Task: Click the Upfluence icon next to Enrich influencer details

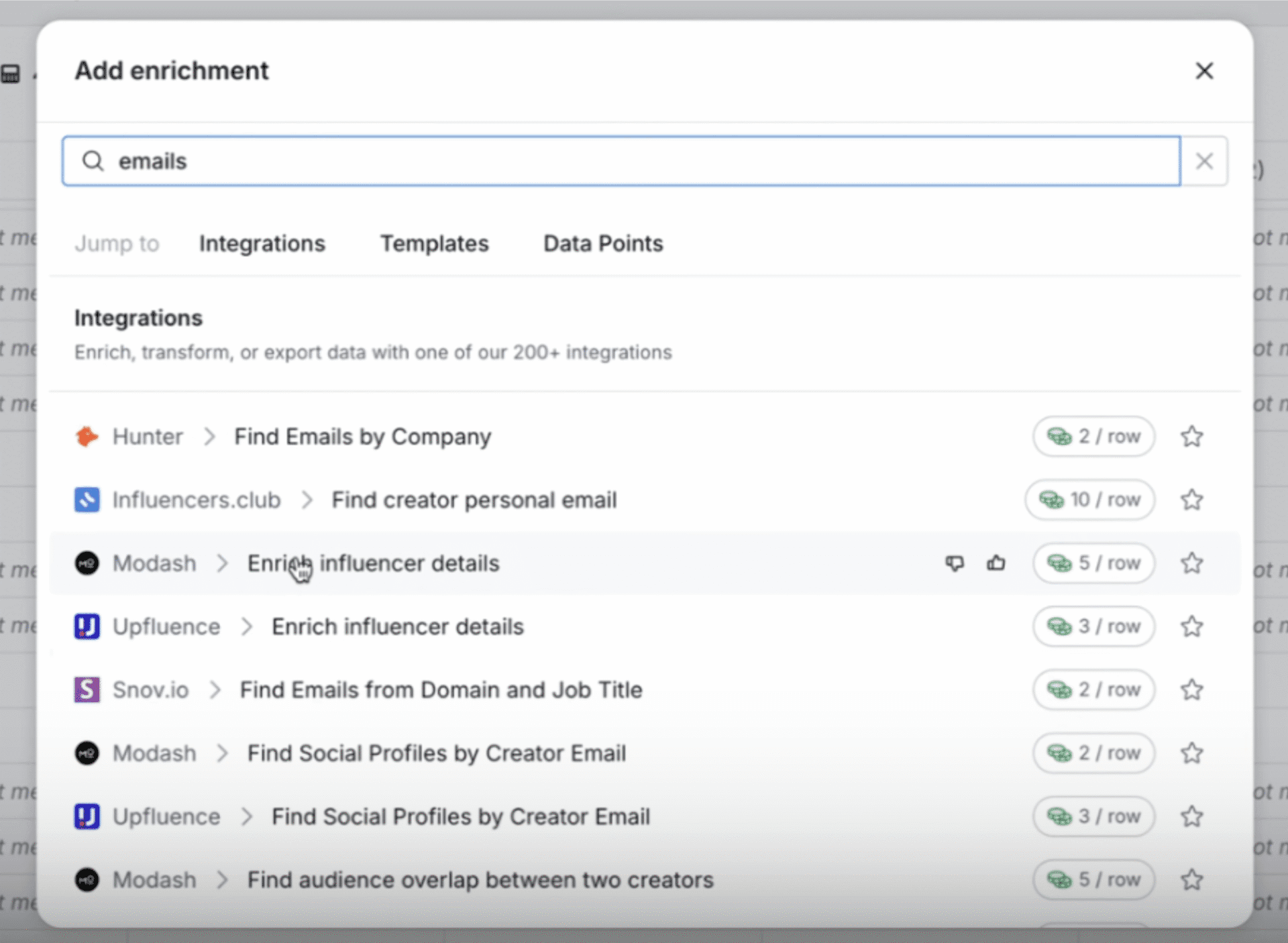Action: 87,626
